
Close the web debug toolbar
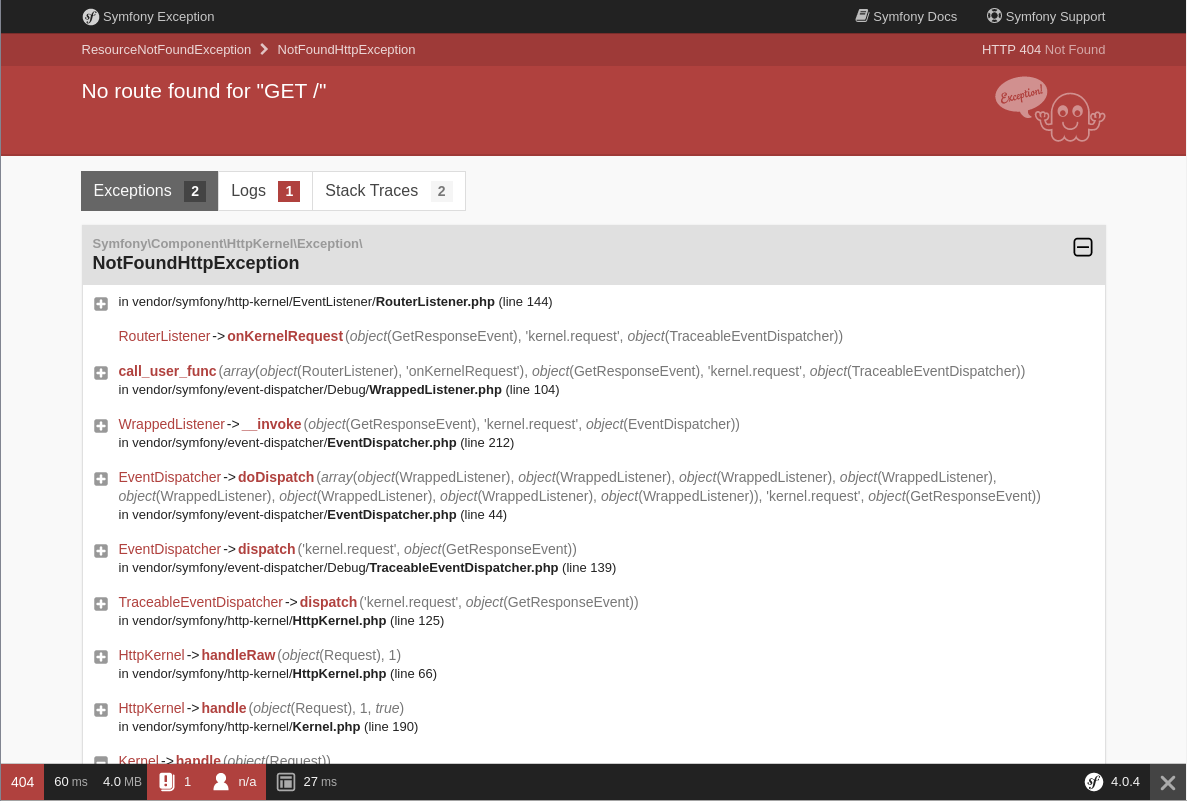point(1168,783)
